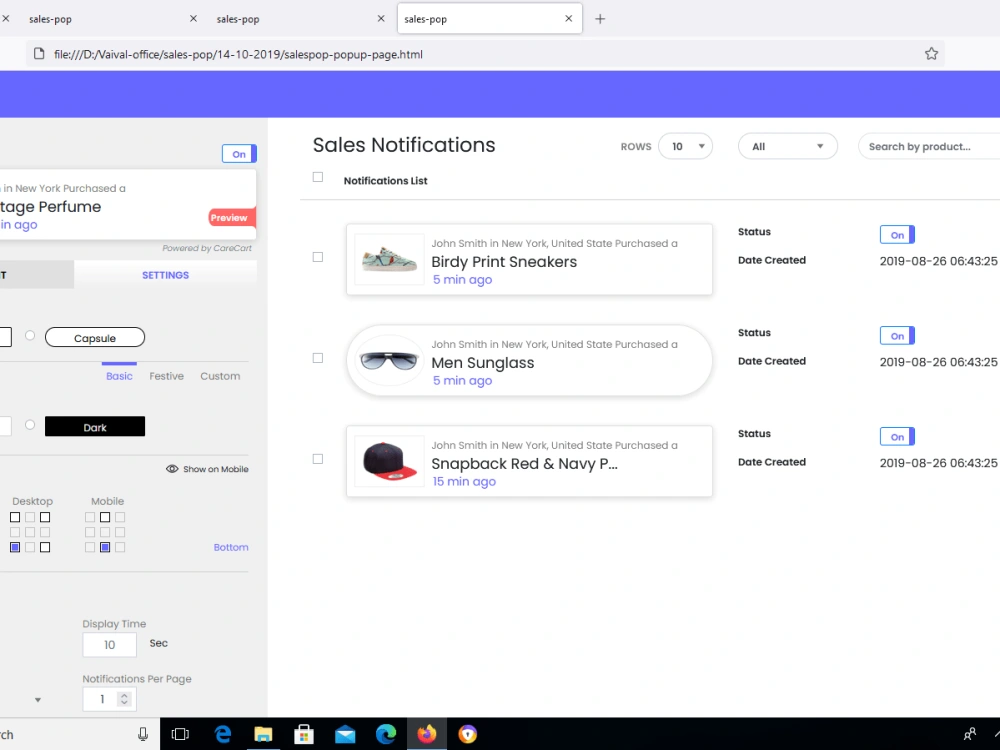Open Microsoft Store from taskbar

point(304,734)
